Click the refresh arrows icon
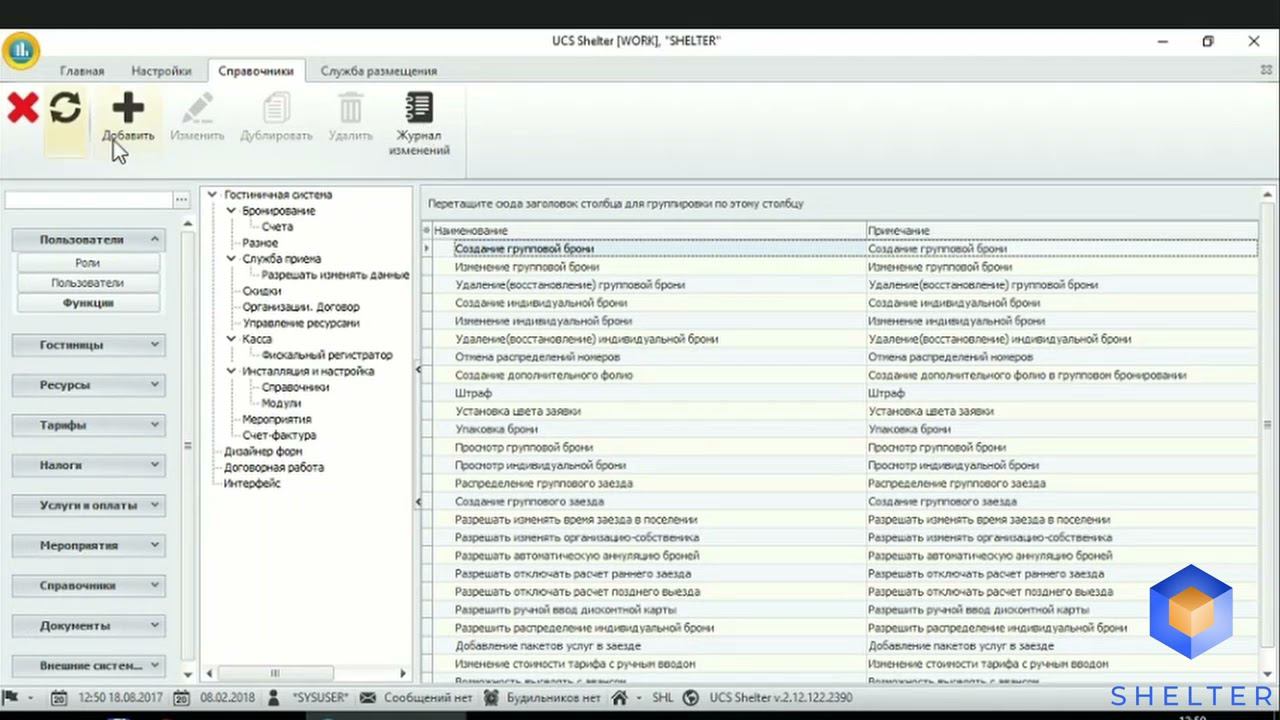 [x=66, y=108]
